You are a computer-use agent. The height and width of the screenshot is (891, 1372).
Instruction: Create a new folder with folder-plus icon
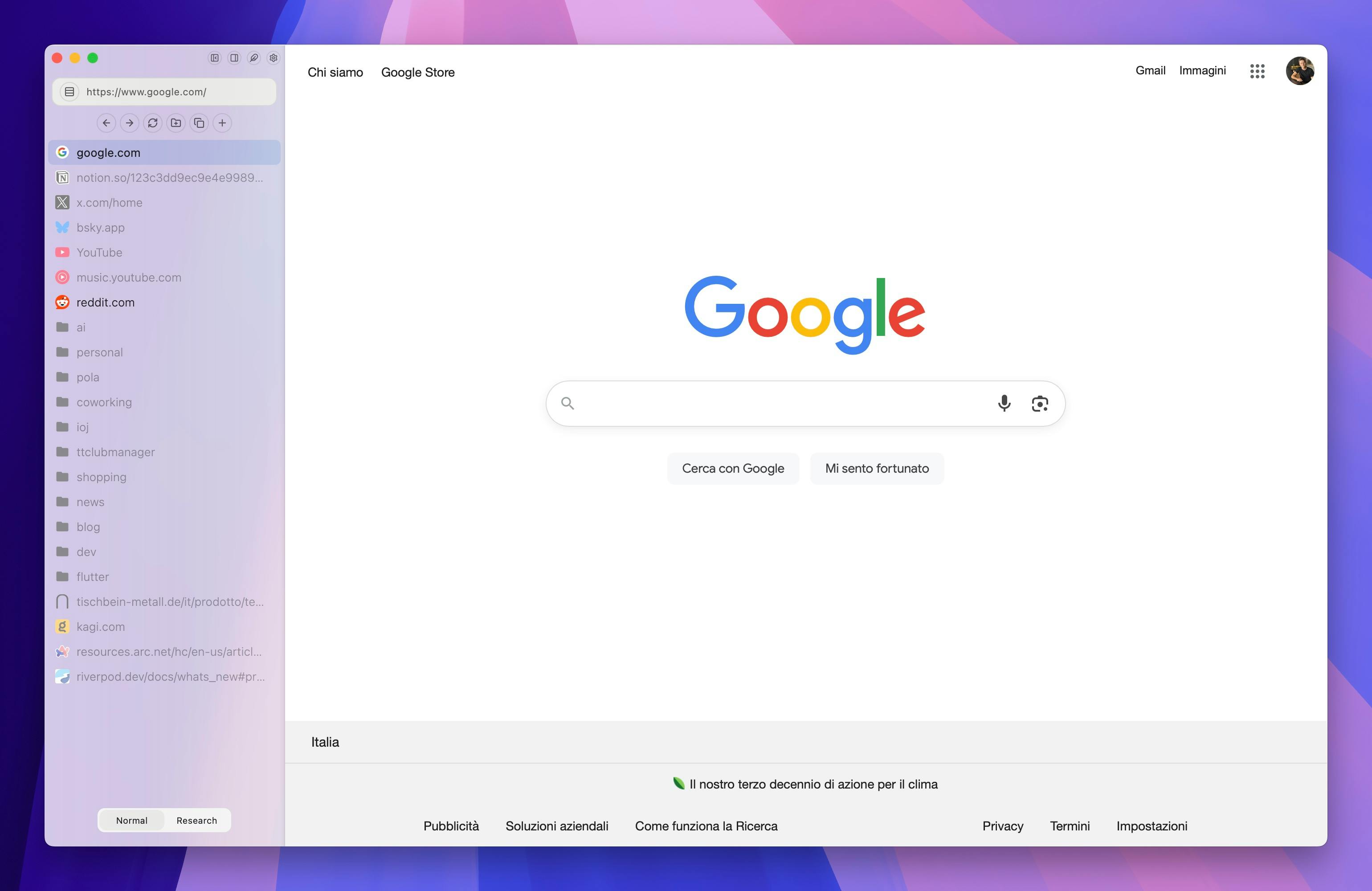pyautogui.click(x=176, y=123)
